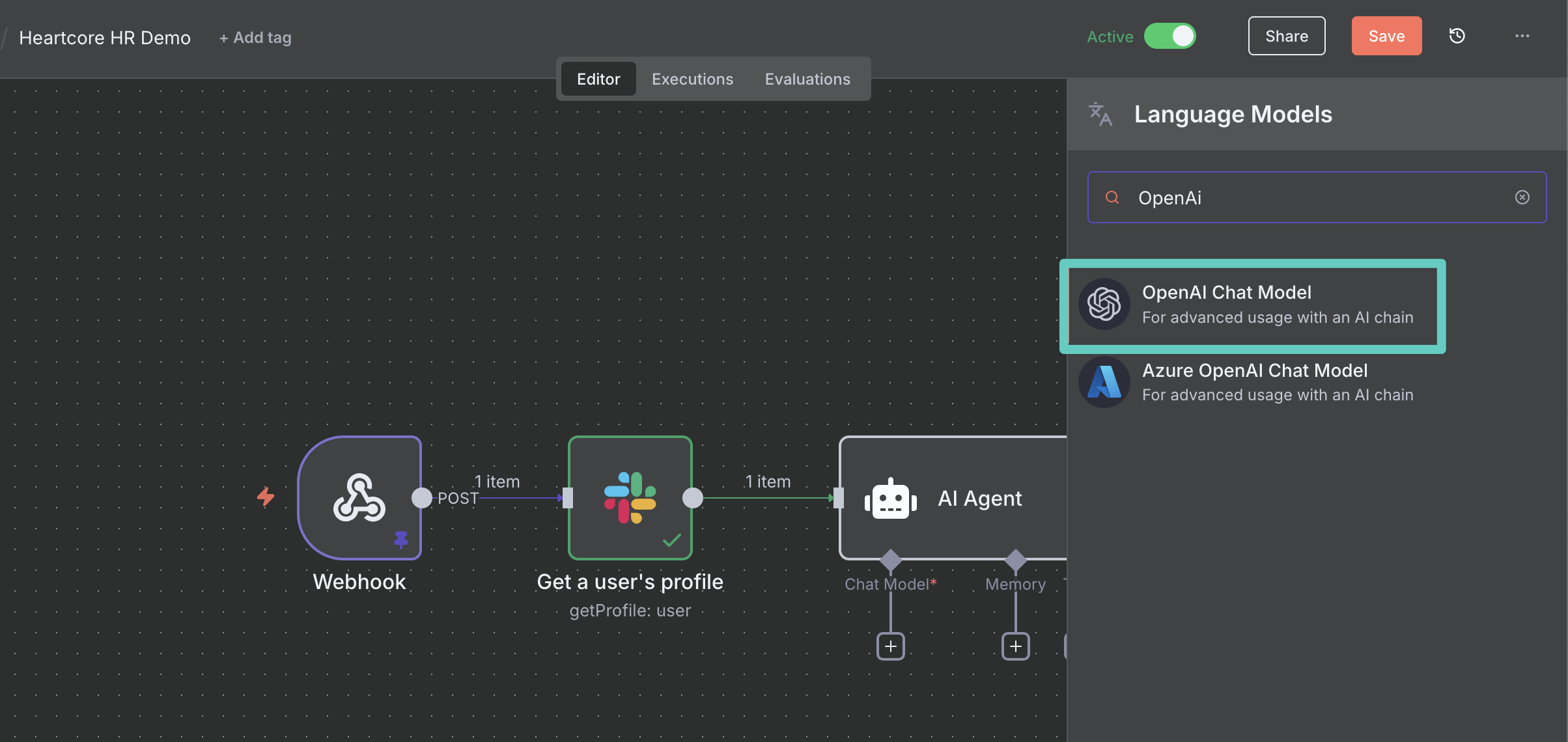
Task: Click the Azure OpenAI logo icon
Action: click(x=1104, y=382)
